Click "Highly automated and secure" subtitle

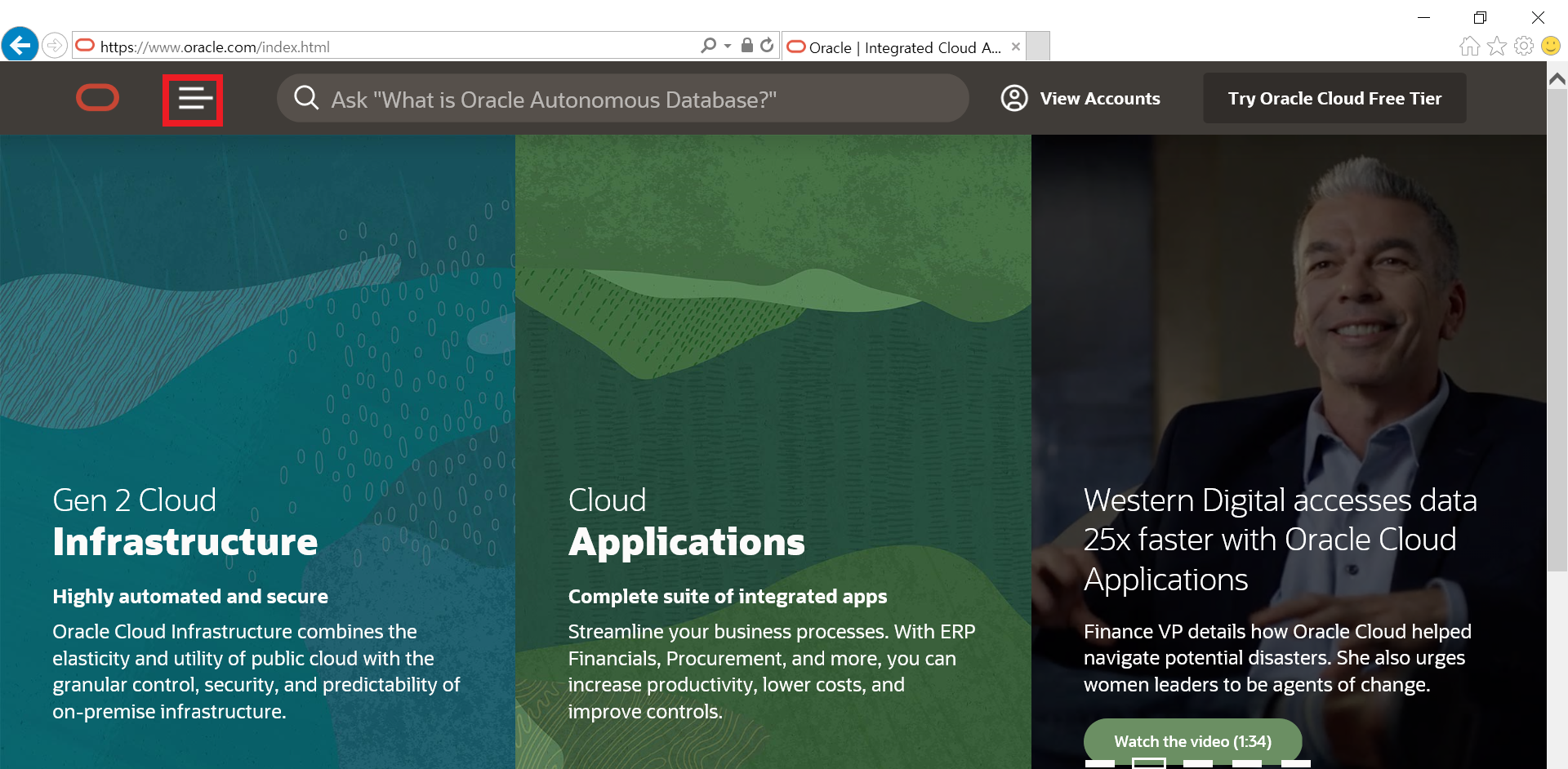(x=190, y=597)
